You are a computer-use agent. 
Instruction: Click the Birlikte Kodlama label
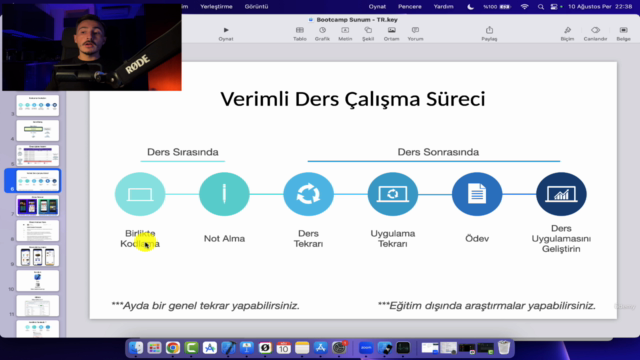[x=140, y=238]
